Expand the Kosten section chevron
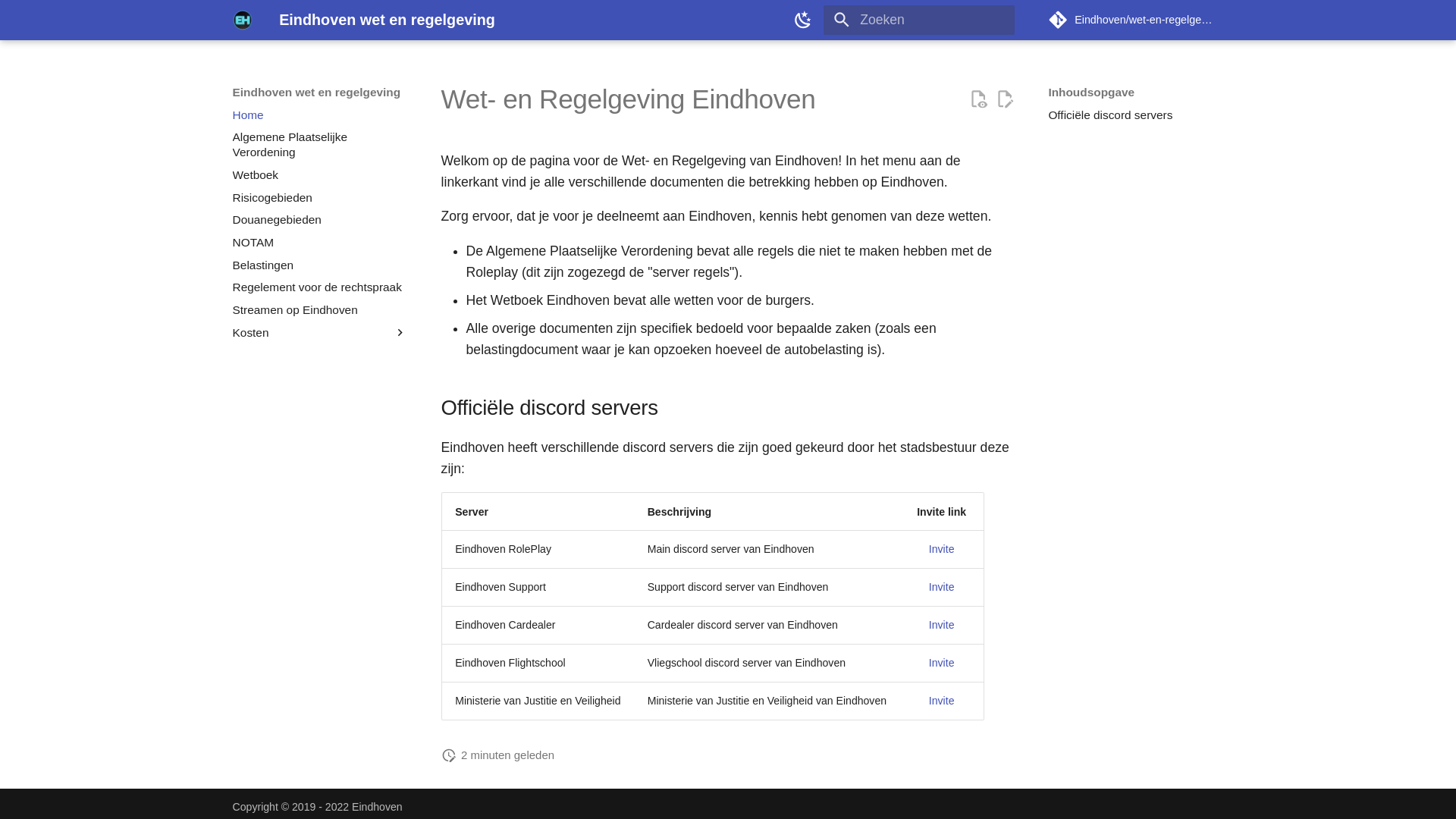Image resolution: width=1456 pixels, height=819 pixels. pyautogui.click(x=400, y=333)
